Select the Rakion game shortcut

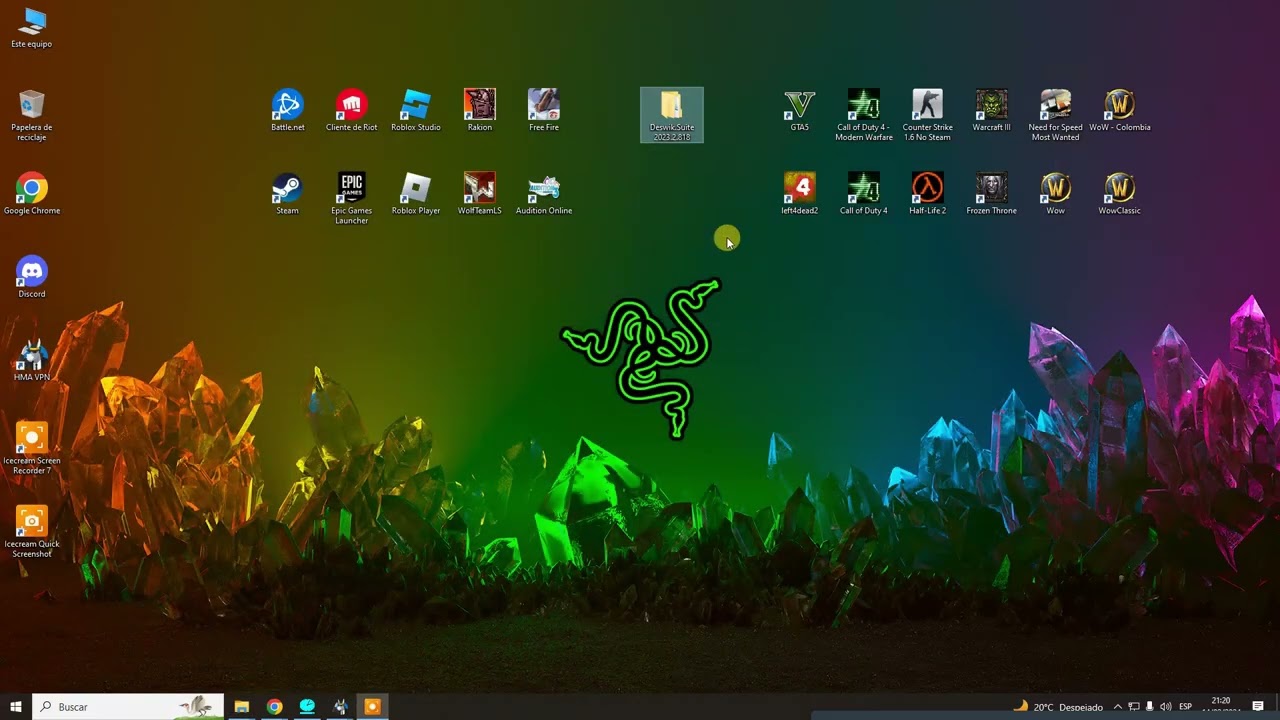click(x=480, y=110)
